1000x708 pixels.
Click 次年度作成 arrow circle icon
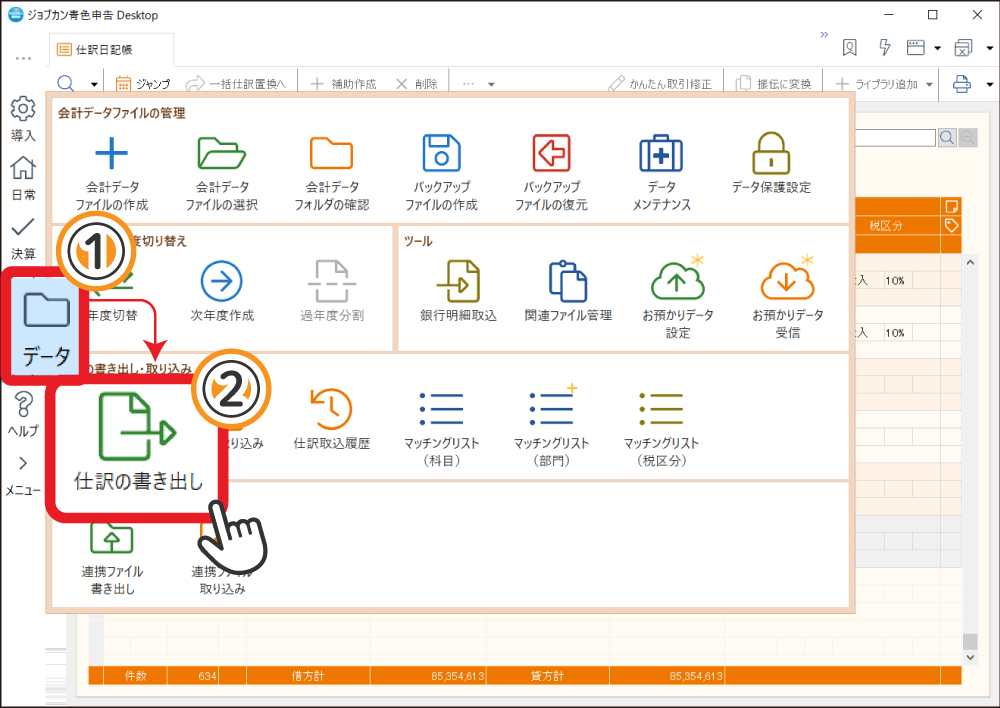(x=222, y=282)
